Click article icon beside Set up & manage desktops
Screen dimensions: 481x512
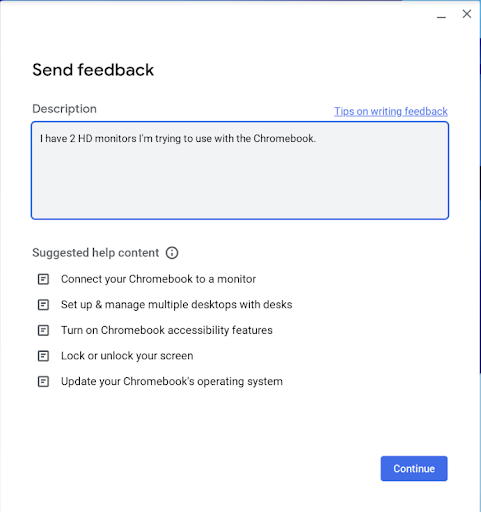pyautogui.click(x=43, y=305)
